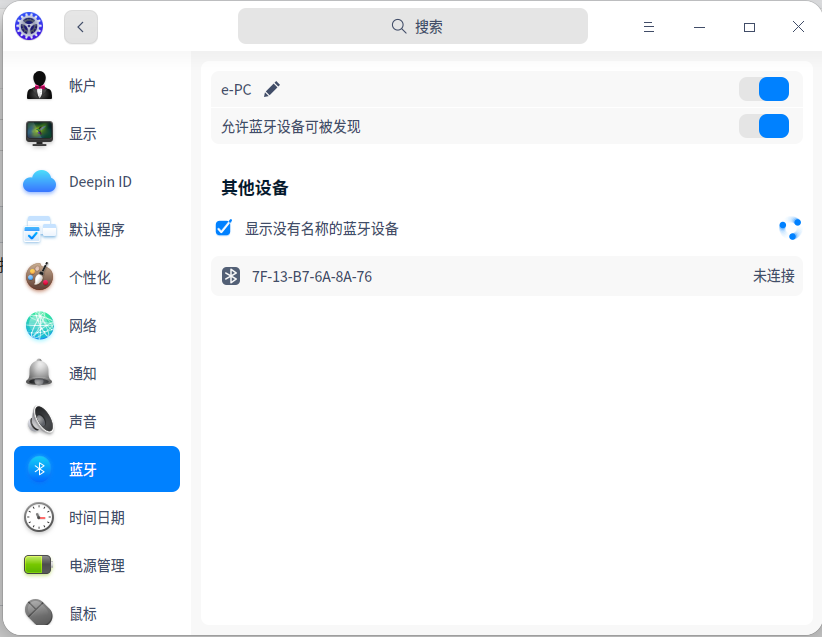Viewport: 822px width, 637px height.
Task: Open Deepin ID settings via cloud icon
Action: (x=38, y=181)
